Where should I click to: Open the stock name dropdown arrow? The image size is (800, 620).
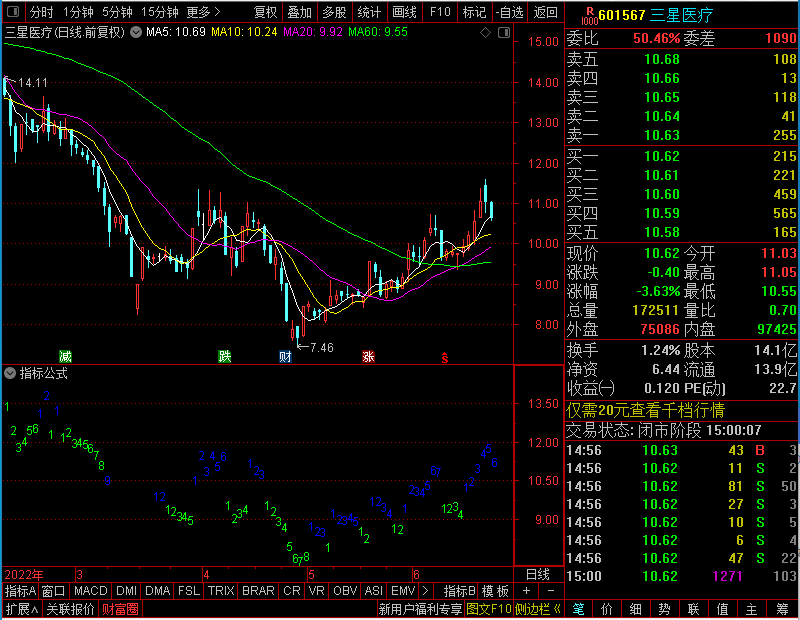[136, 32]
